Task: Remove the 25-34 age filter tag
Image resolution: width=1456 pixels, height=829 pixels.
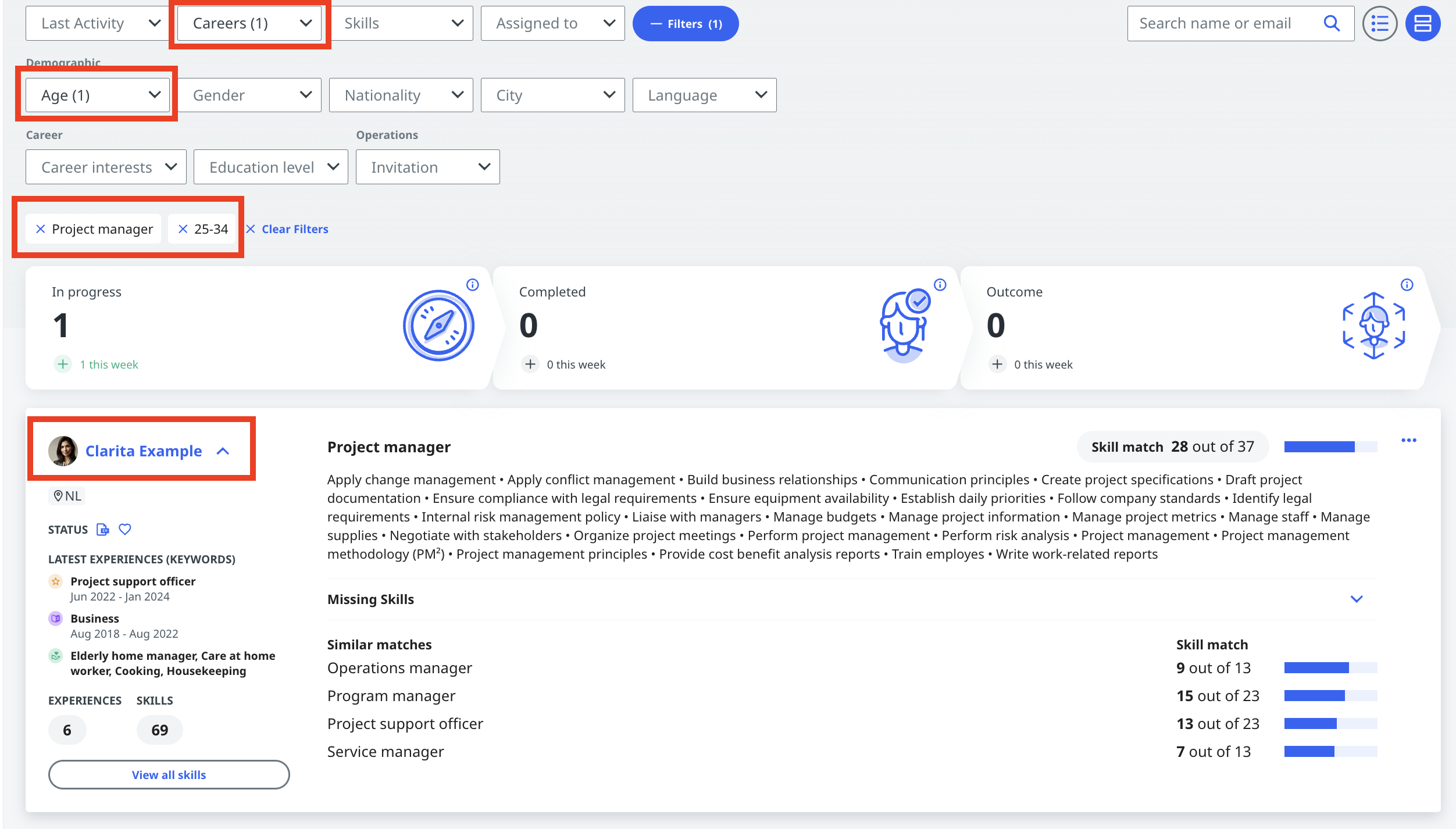Action: tap(182, 228)
